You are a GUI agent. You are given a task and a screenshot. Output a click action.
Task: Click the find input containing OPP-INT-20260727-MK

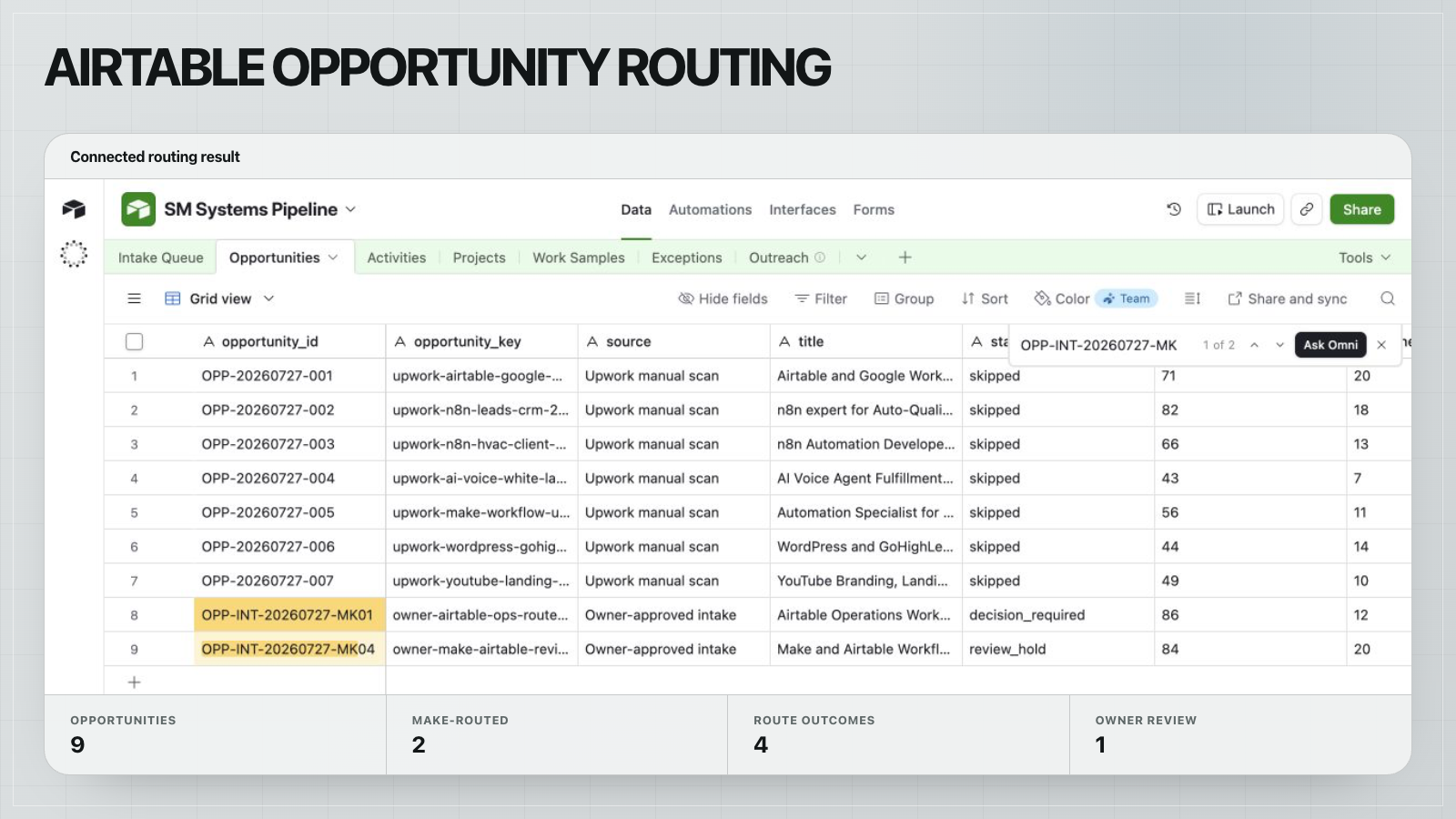1098,345
